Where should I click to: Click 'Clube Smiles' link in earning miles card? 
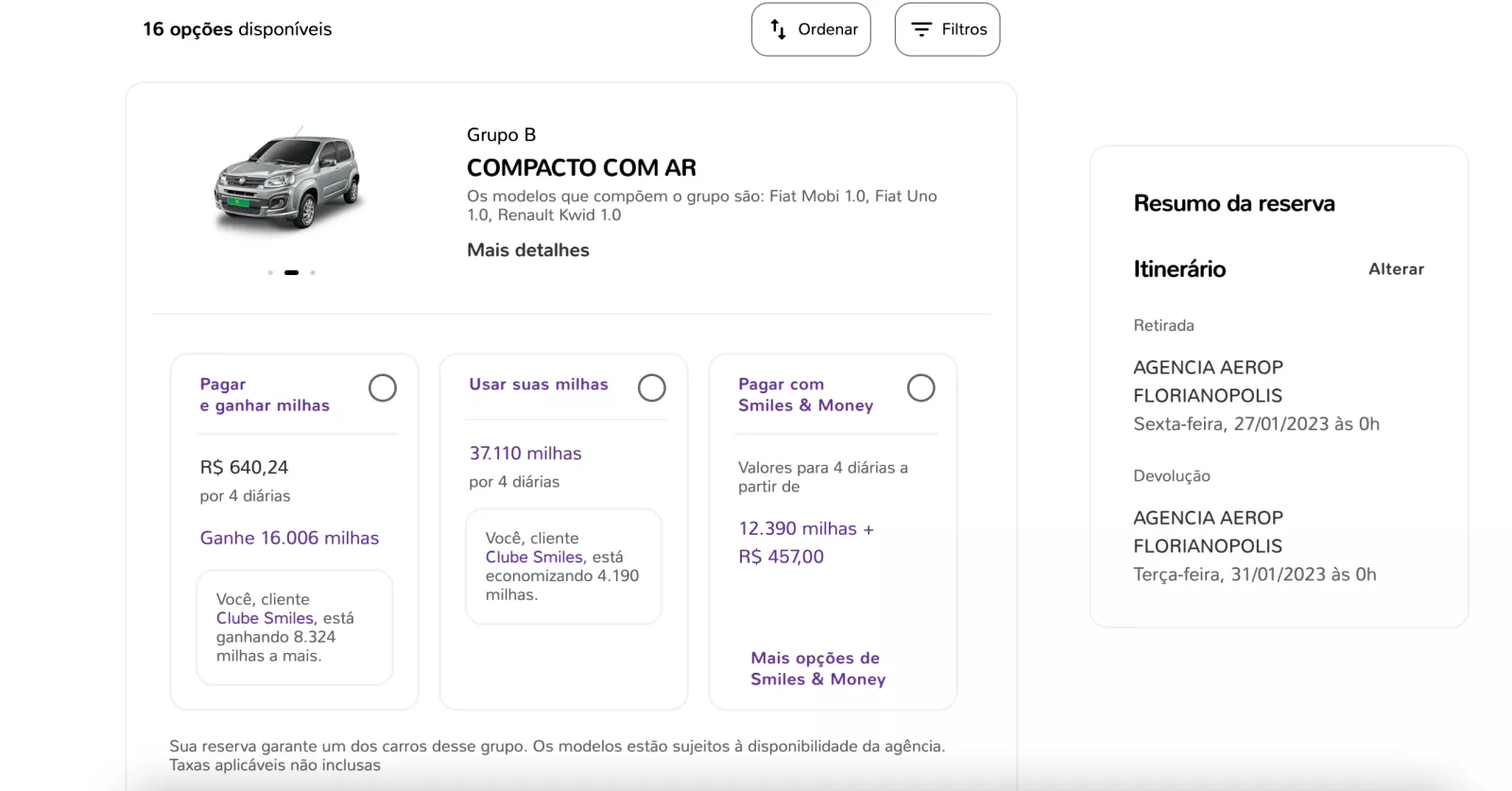click(x=265, y=618)
